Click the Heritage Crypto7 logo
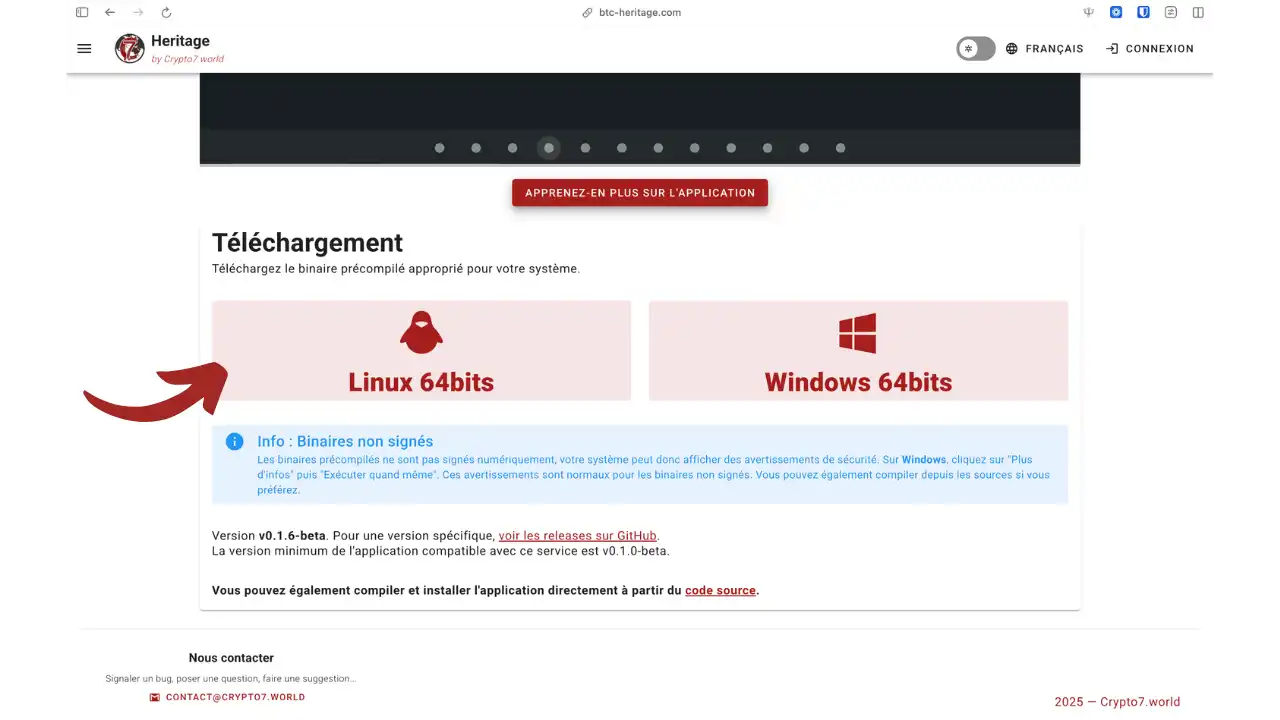 (129, 48)
